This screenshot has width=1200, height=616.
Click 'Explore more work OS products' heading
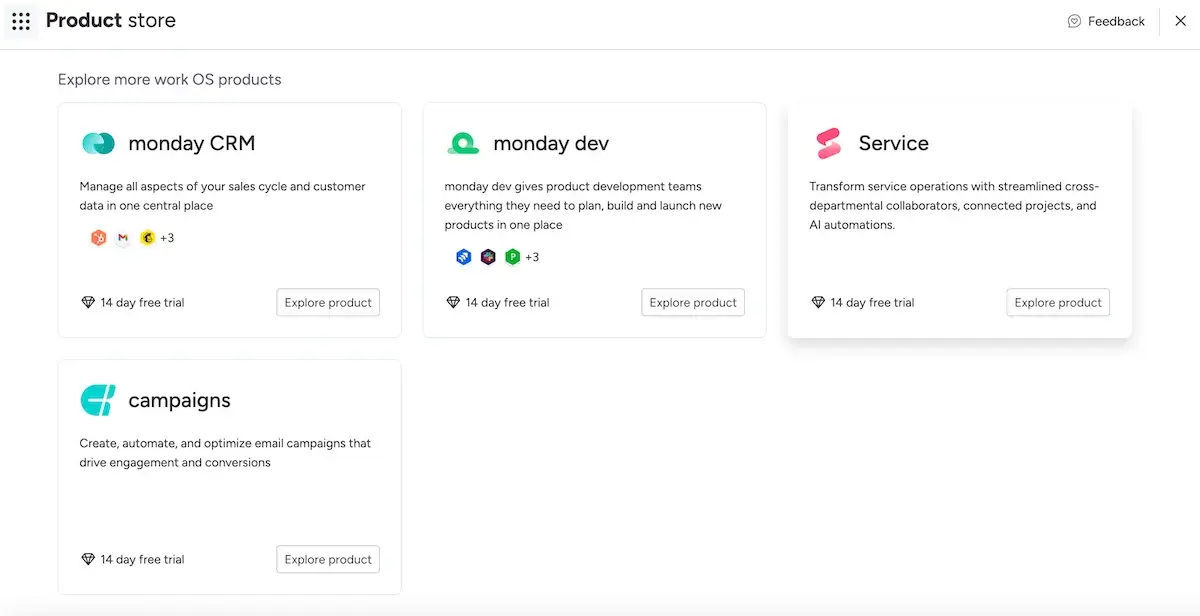pyautogui.click(x=170, y=79)
